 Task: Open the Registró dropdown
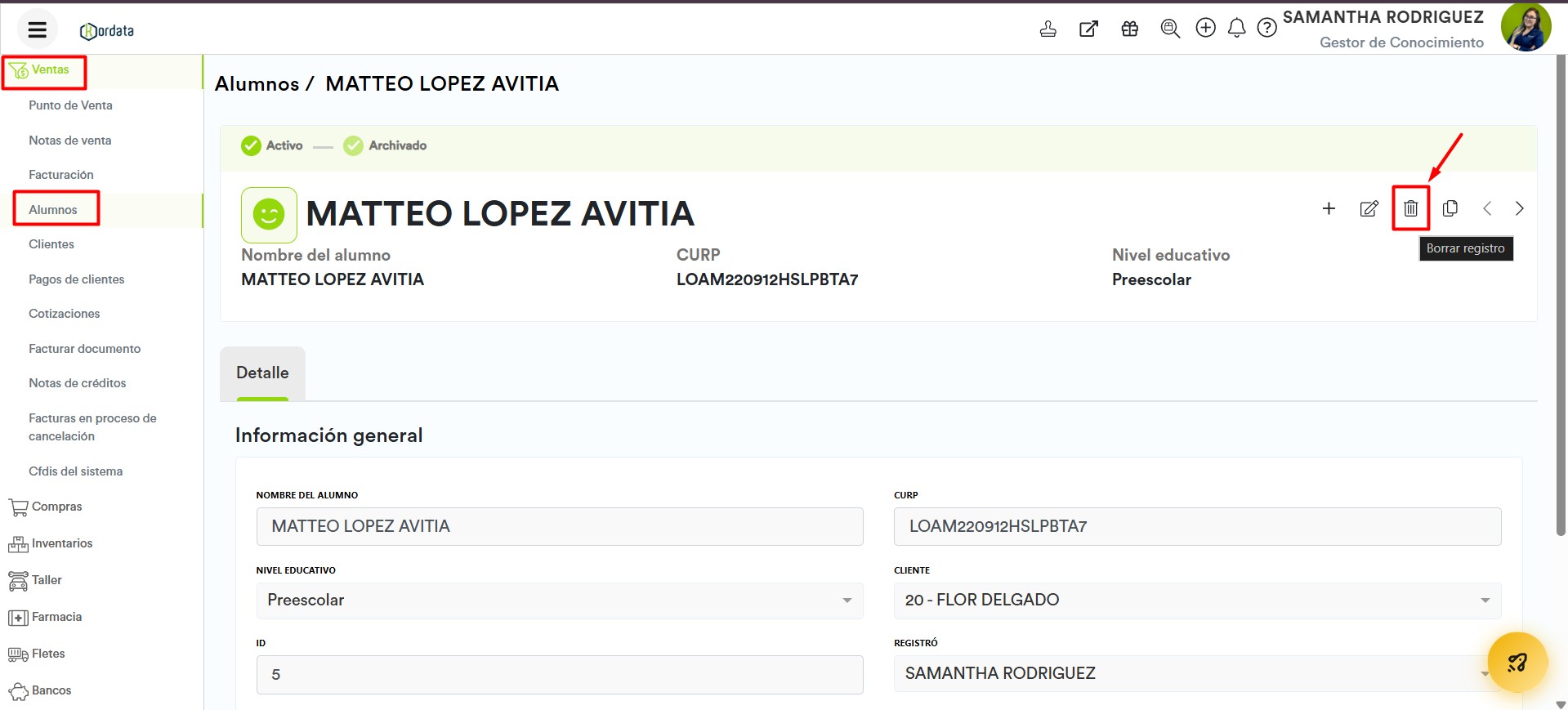(x=1197, y=674)
